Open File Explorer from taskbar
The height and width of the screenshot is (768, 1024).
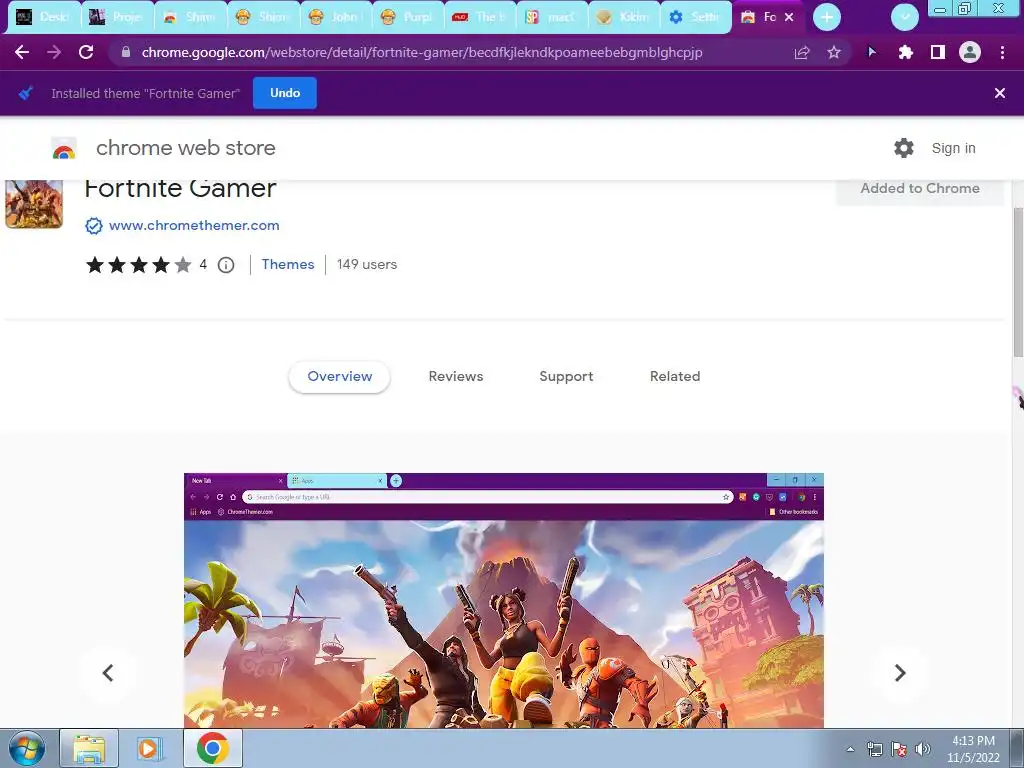(89, 748)
